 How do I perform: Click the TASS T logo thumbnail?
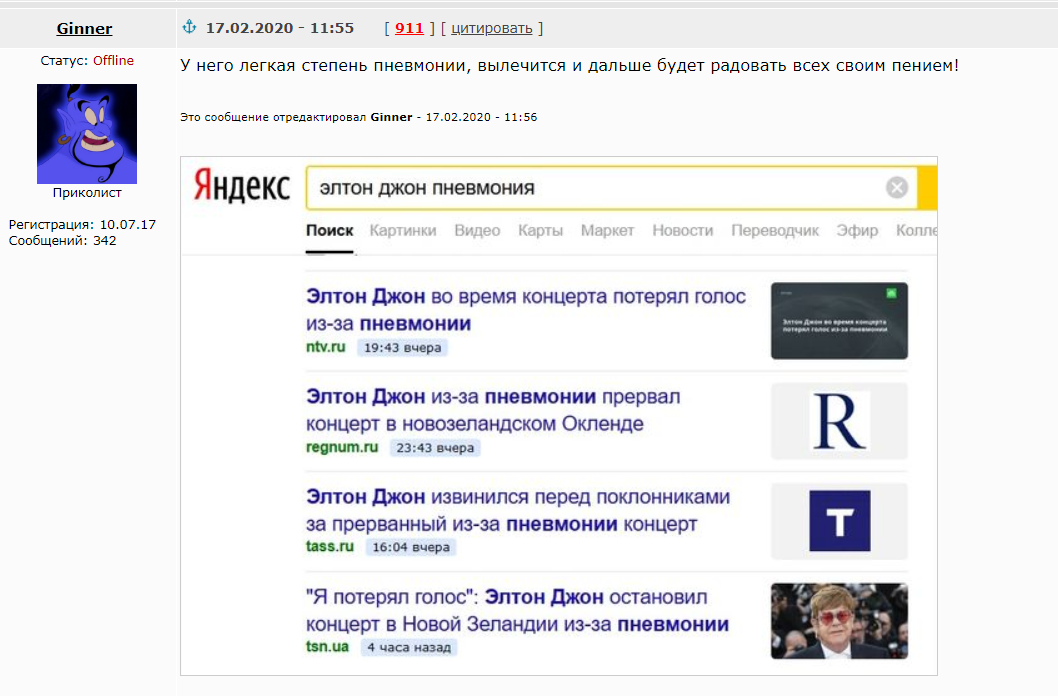[839, 521]
